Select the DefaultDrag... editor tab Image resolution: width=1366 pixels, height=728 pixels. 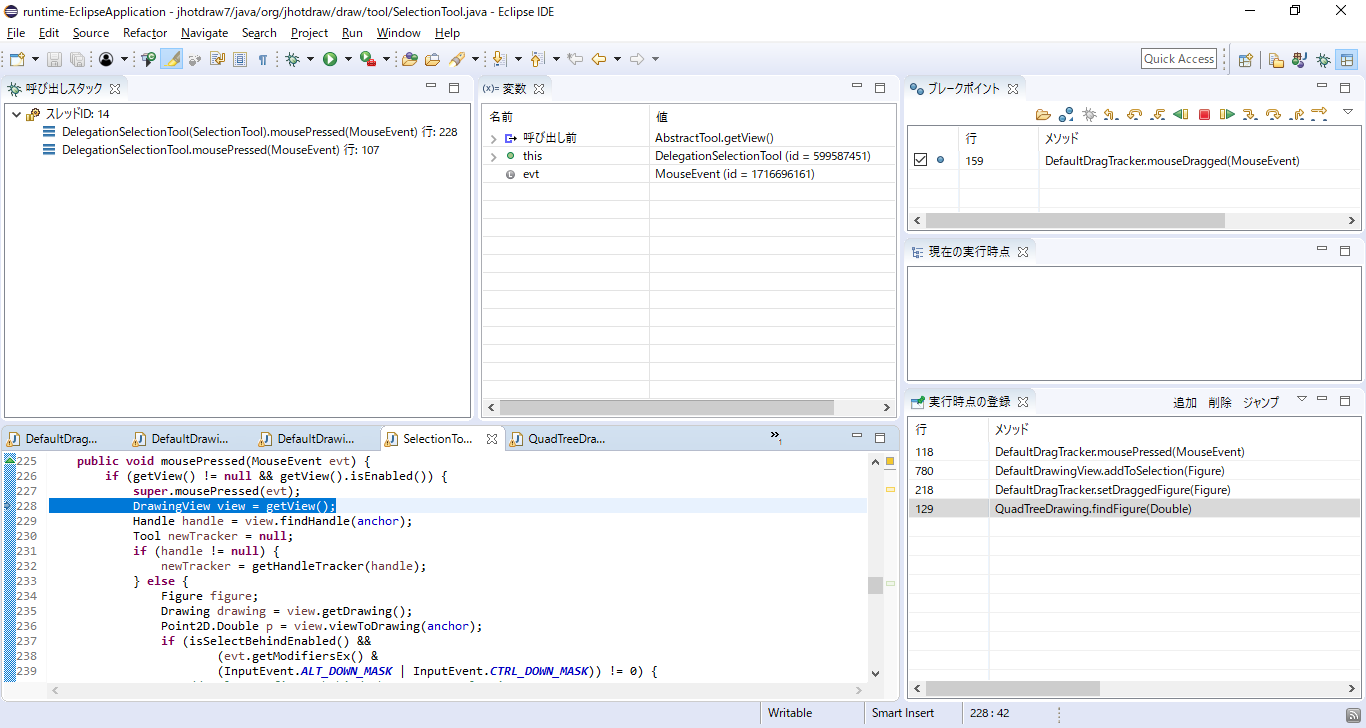click(x=61, y=439)
